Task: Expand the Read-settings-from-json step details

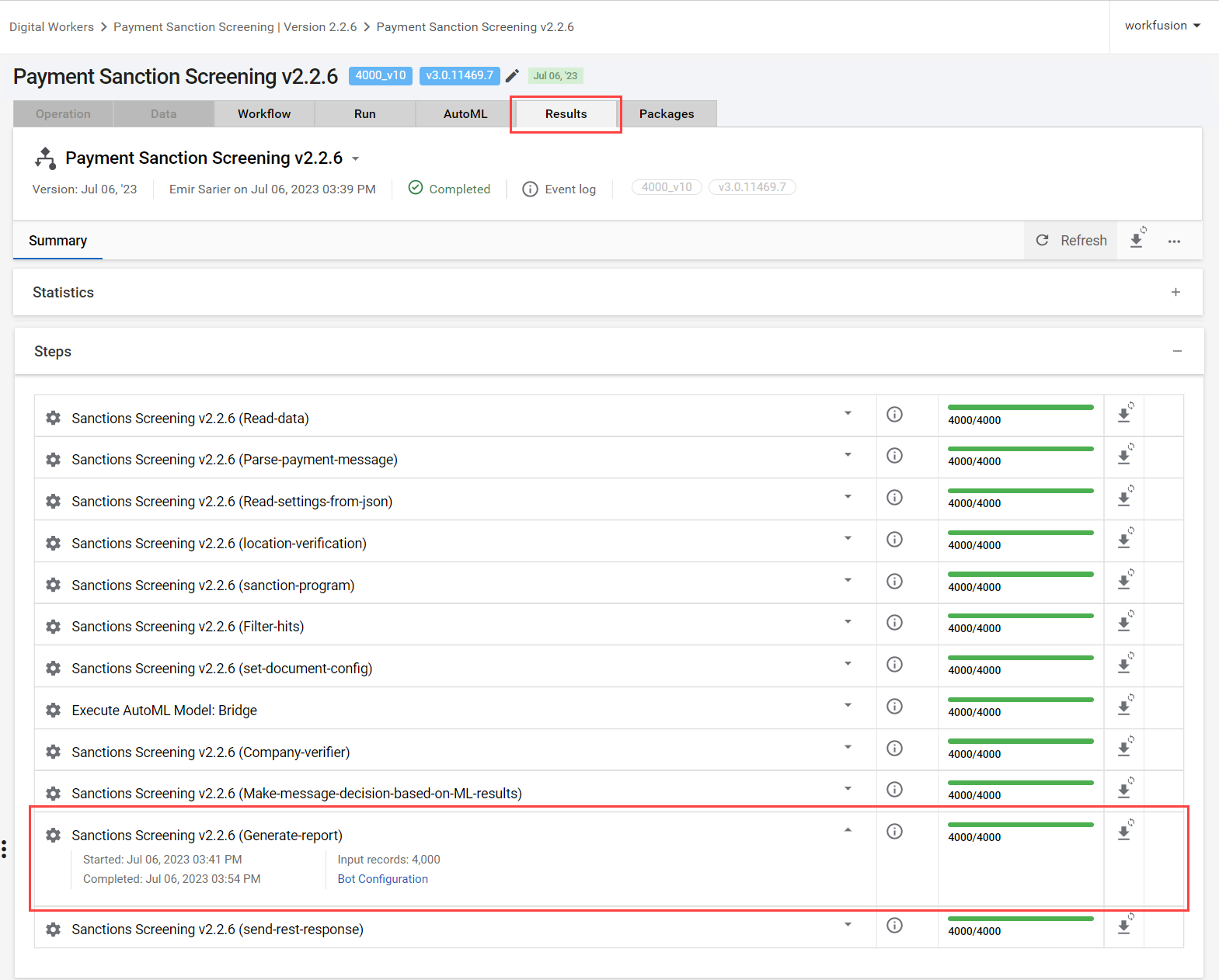Action: (x=848, y=496)
